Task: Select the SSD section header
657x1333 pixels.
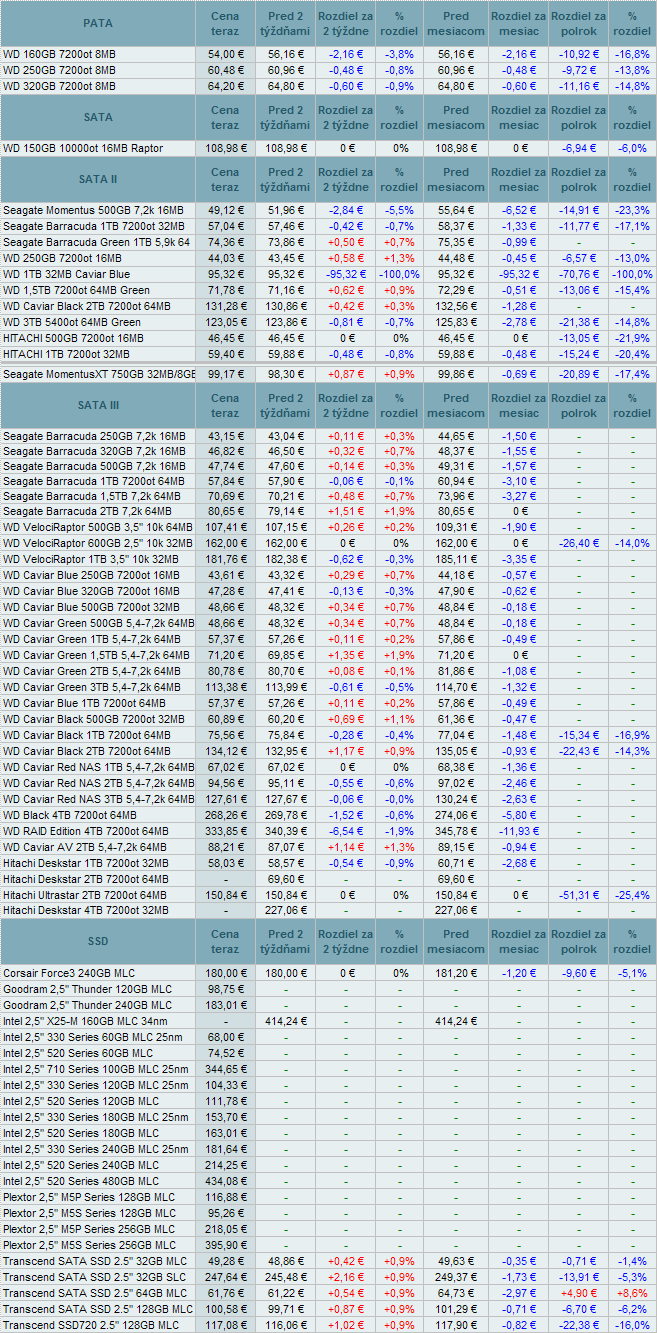Action: (x=98, y=942)
